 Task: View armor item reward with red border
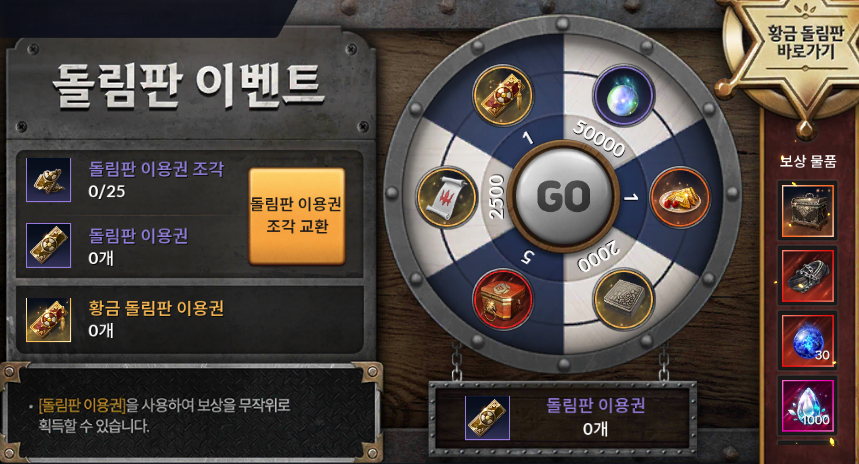click(x=808, y=276)
